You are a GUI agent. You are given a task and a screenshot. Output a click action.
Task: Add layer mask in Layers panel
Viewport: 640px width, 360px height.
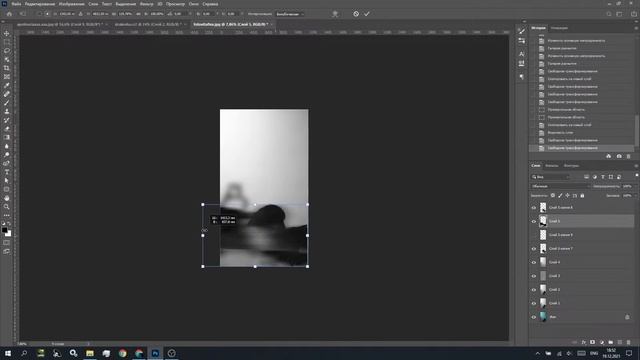click(x=593, y=342)
